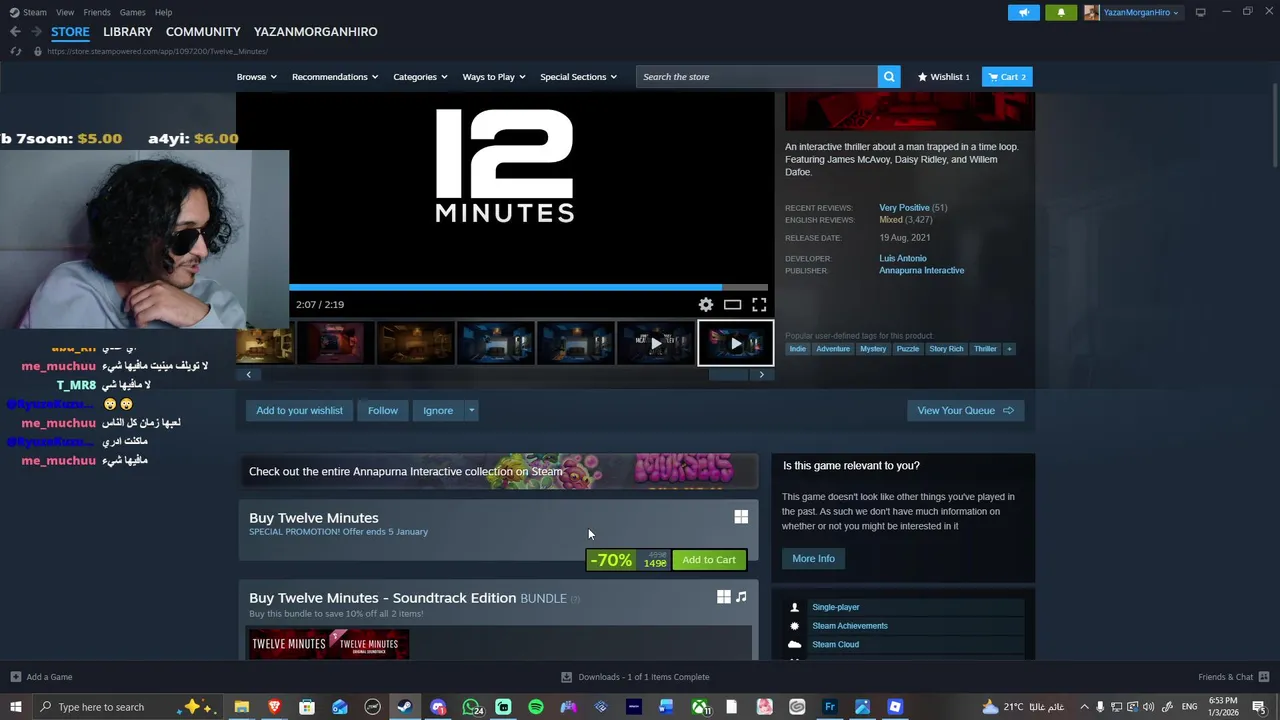Open the notifications bell

pyautogui.click(x=1061, y=12)
